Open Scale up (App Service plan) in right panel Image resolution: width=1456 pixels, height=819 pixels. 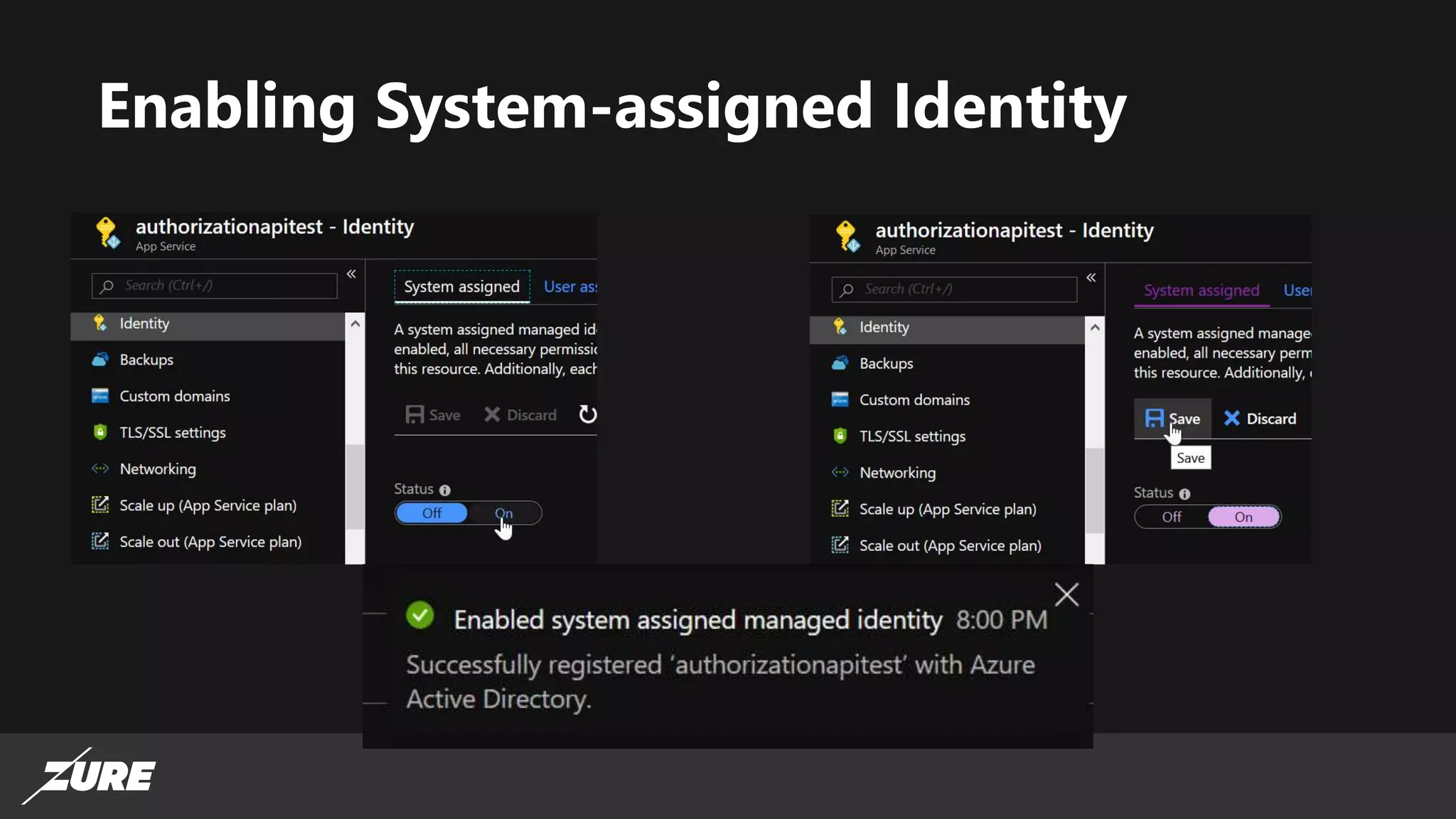click(x=947, y=508)
